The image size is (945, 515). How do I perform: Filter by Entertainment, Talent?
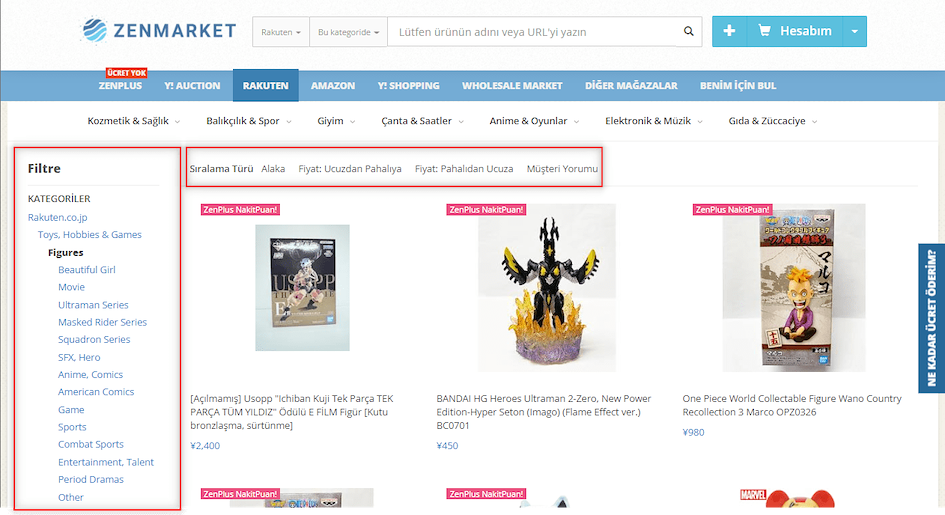coord(105,462)
